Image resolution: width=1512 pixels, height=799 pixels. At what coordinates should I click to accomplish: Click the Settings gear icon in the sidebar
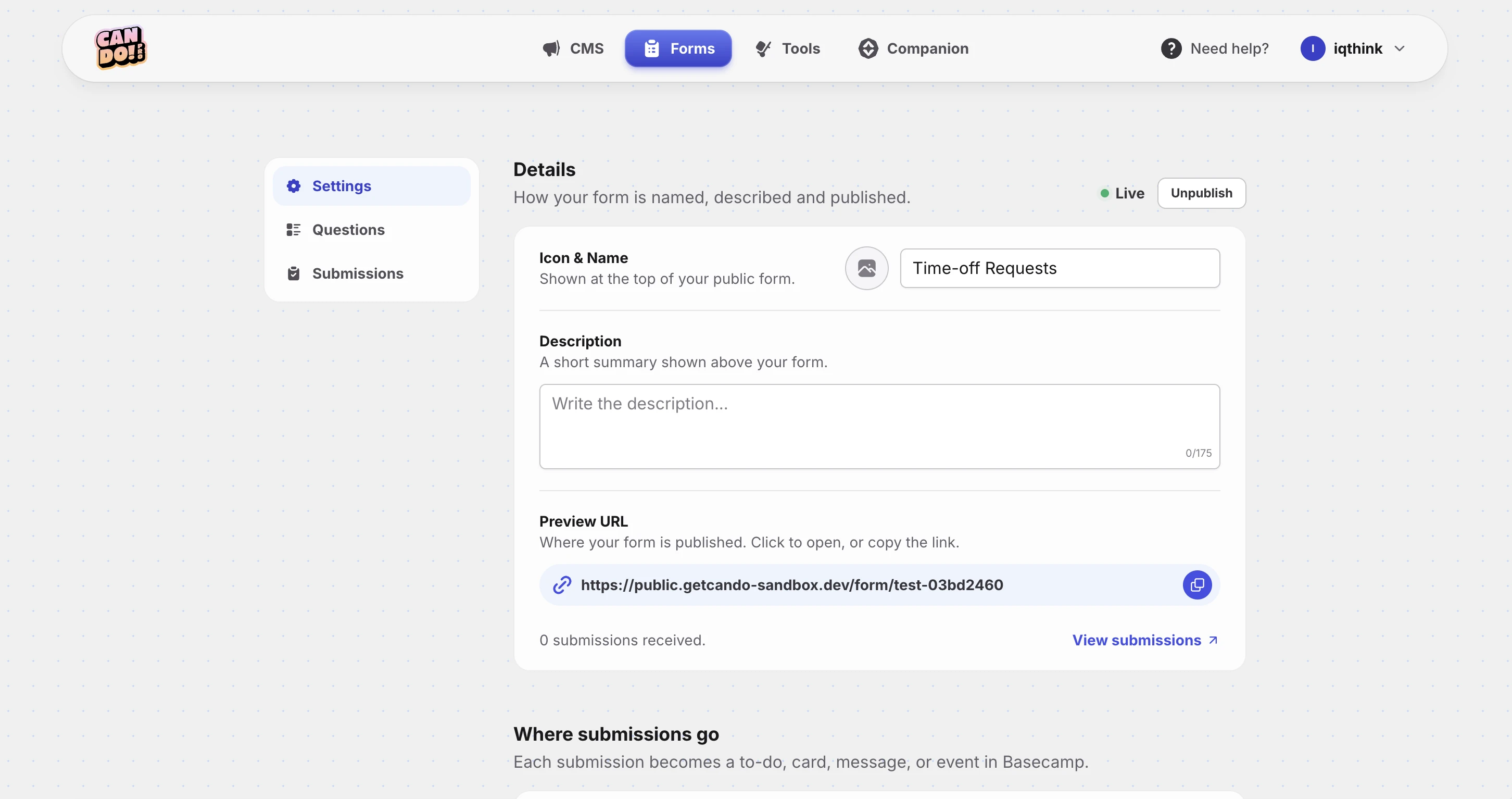coord(294,186)
